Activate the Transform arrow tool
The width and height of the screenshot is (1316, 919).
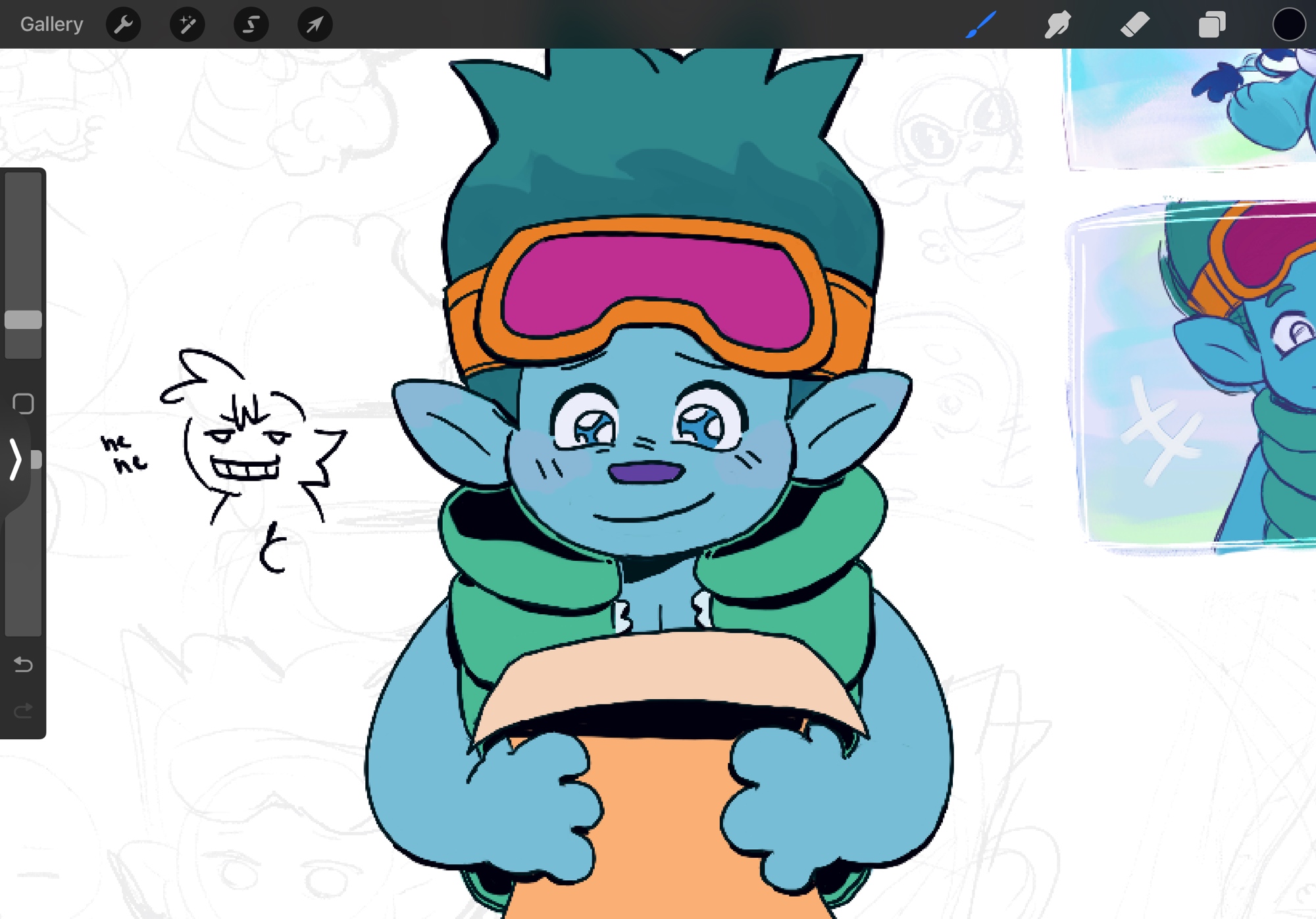315,25
